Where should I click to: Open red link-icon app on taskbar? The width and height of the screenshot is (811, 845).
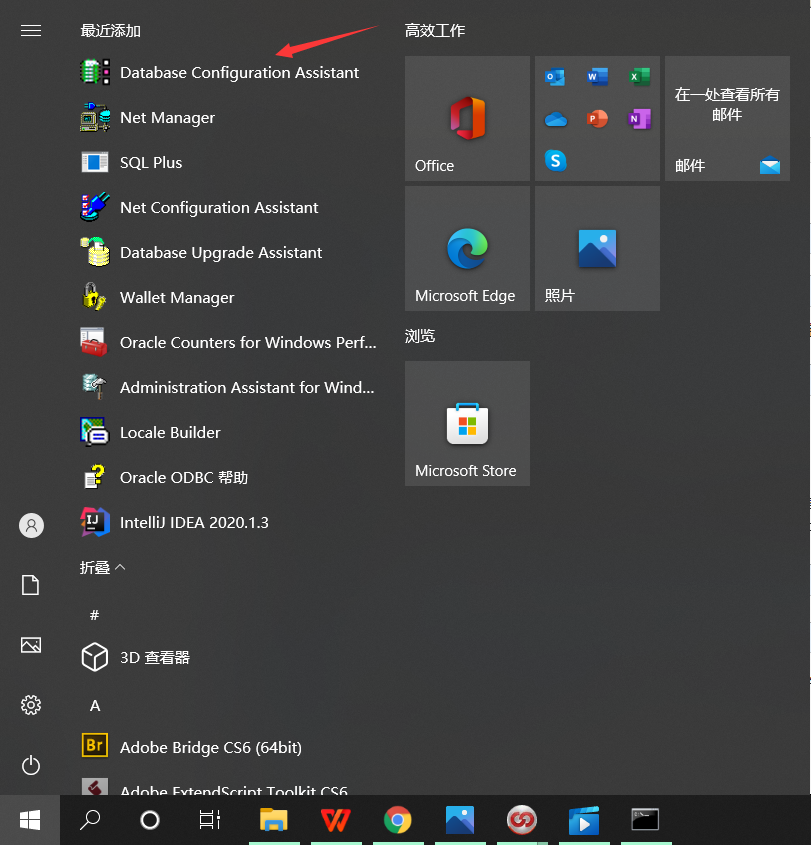tap(522, 820)
